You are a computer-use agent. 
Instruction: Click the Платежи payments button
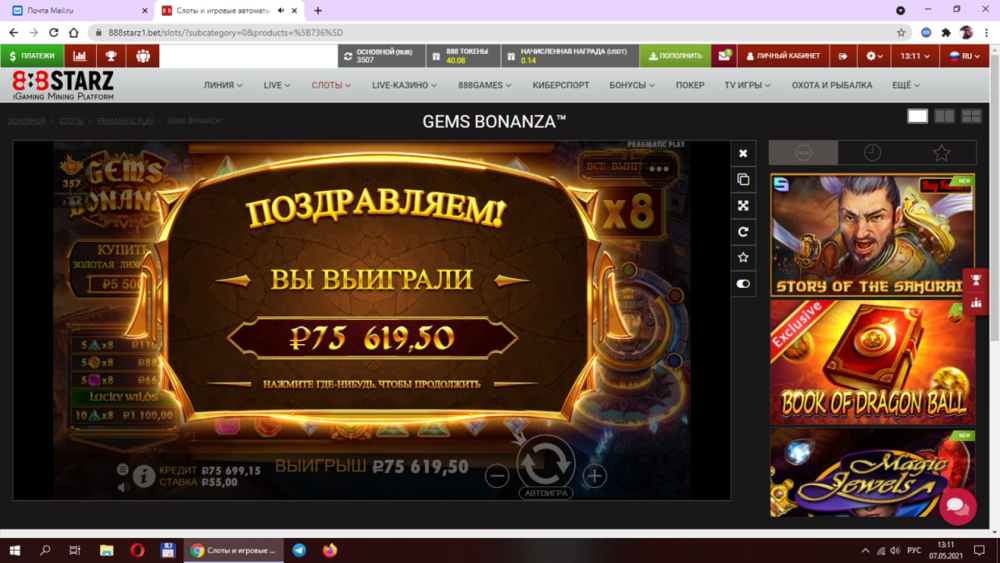point(33,56)
